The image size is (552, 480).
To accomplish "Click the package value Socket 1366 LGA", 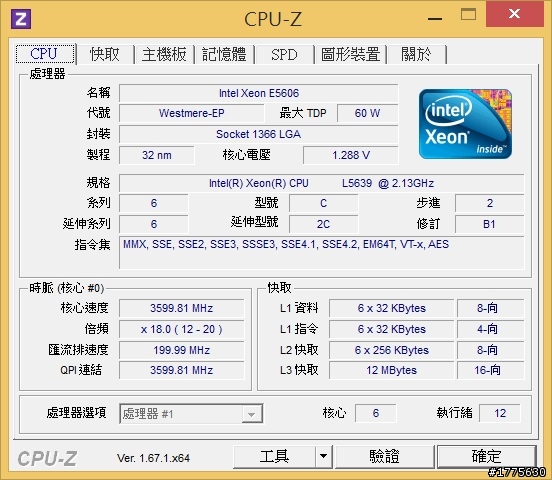I will click(259, 134).
